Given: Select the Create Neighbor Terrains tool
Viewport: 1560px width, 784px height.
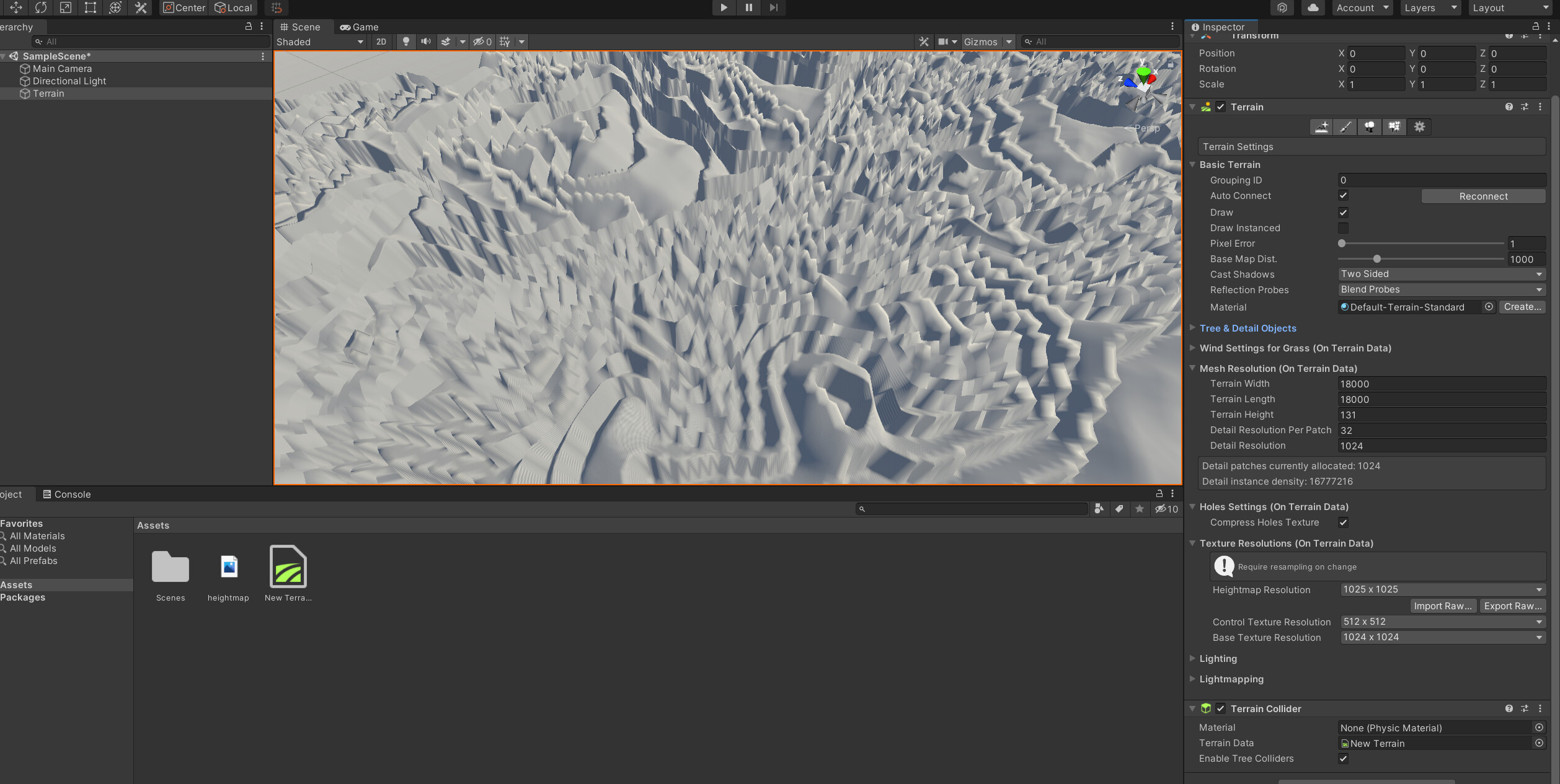Looking at the screenshot, I should [1321, 126].
